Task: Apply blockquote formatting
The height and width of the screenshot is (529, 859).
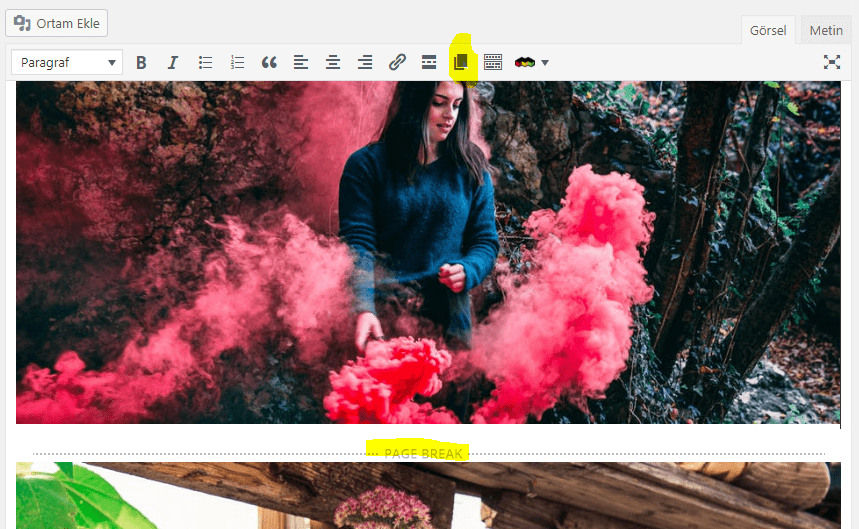Action: 269,62
